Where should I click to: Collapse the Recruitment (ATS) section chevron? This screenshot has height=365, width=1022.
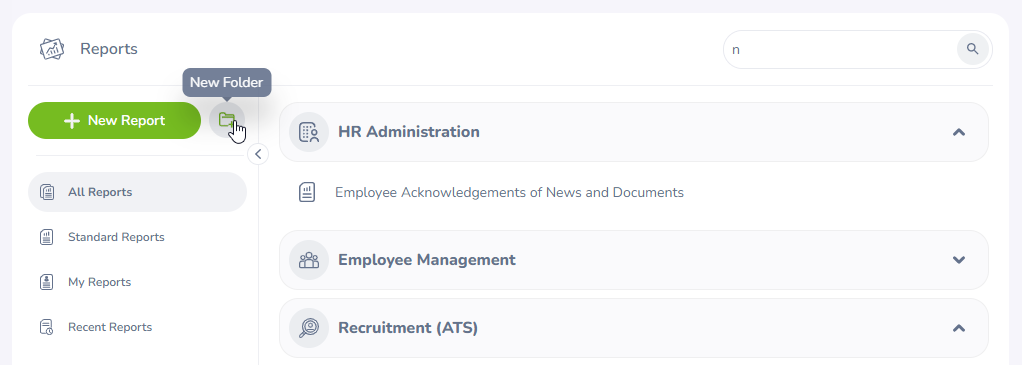[958, 328]
